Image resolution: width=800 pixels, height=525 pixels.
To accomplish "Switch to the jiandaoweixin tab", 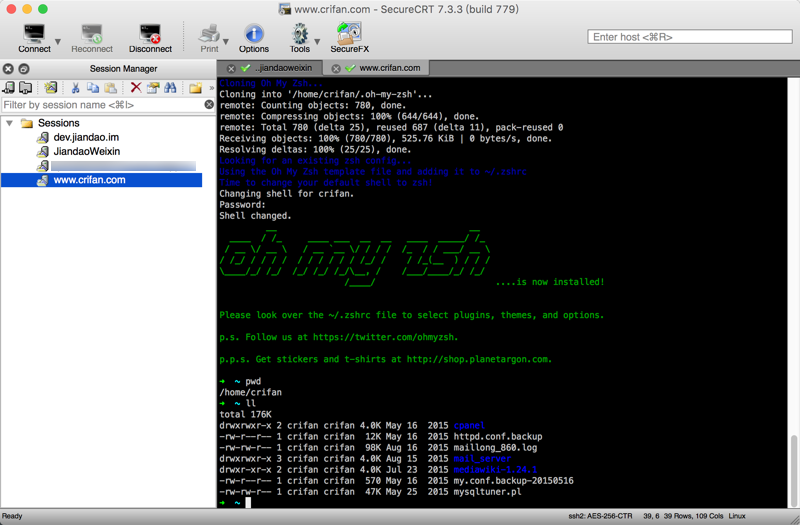I will tap(283, 68).
